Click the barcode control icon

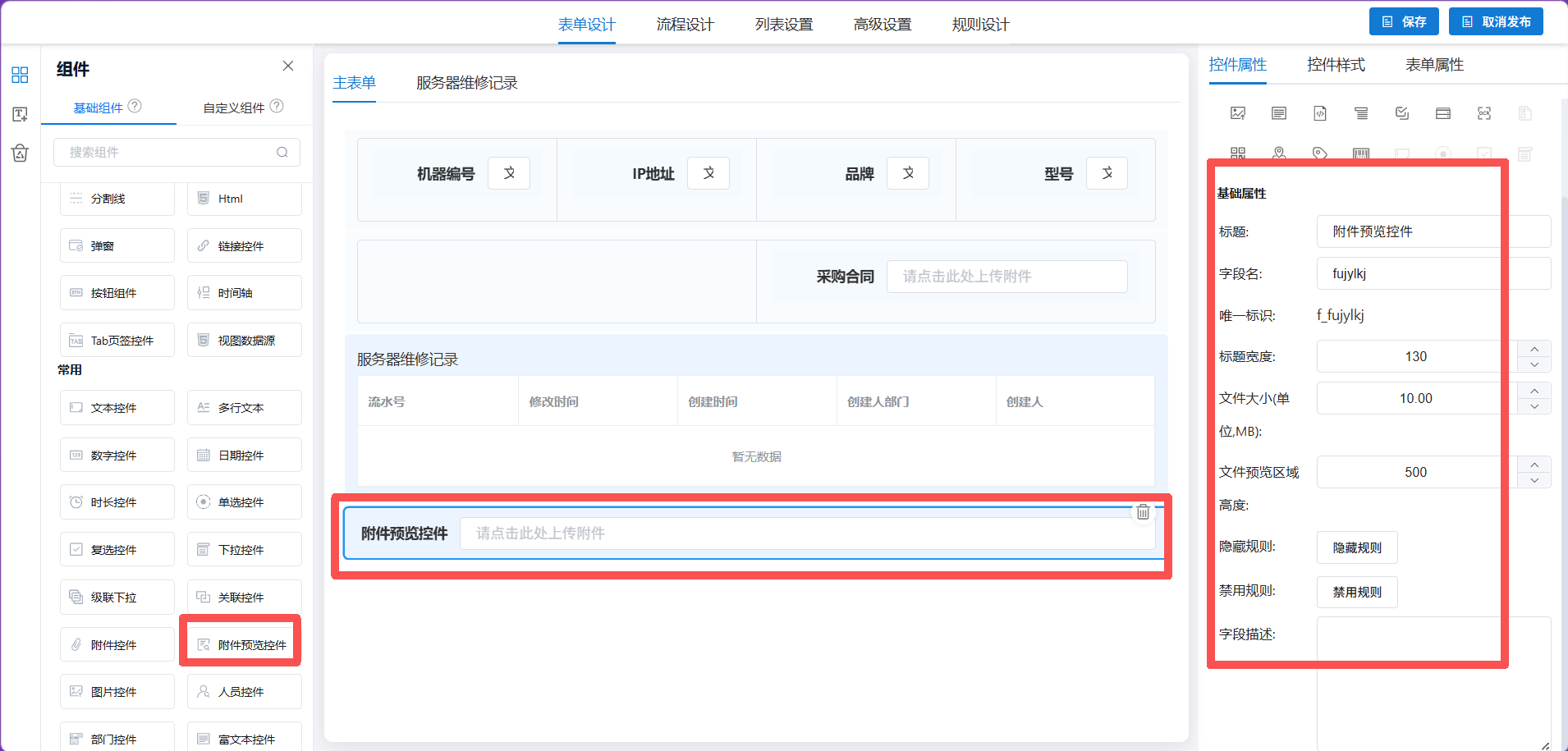click(1361, 153)
